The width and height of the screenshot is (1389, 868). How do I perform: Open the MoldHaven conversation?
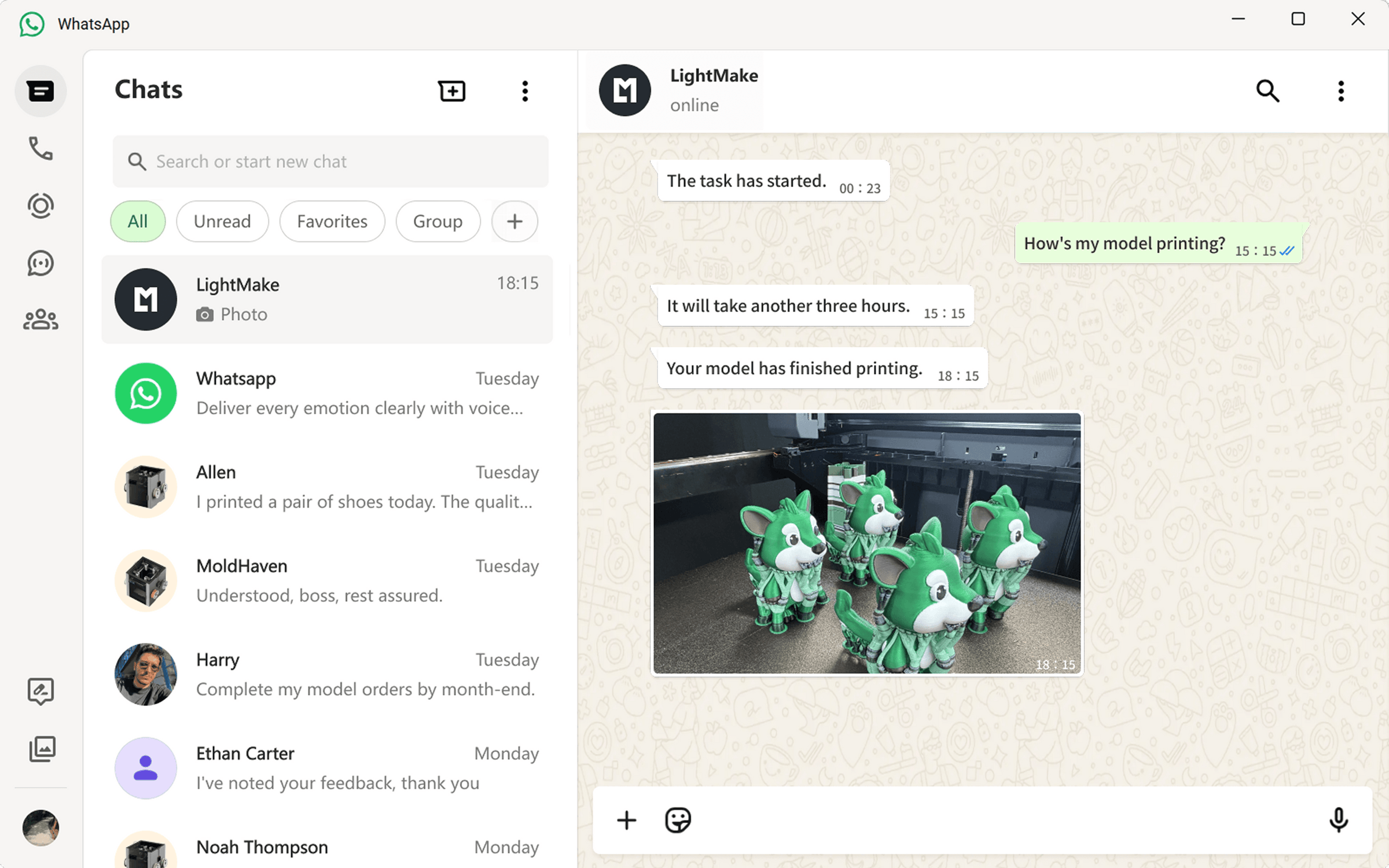(x=328, y=580)
